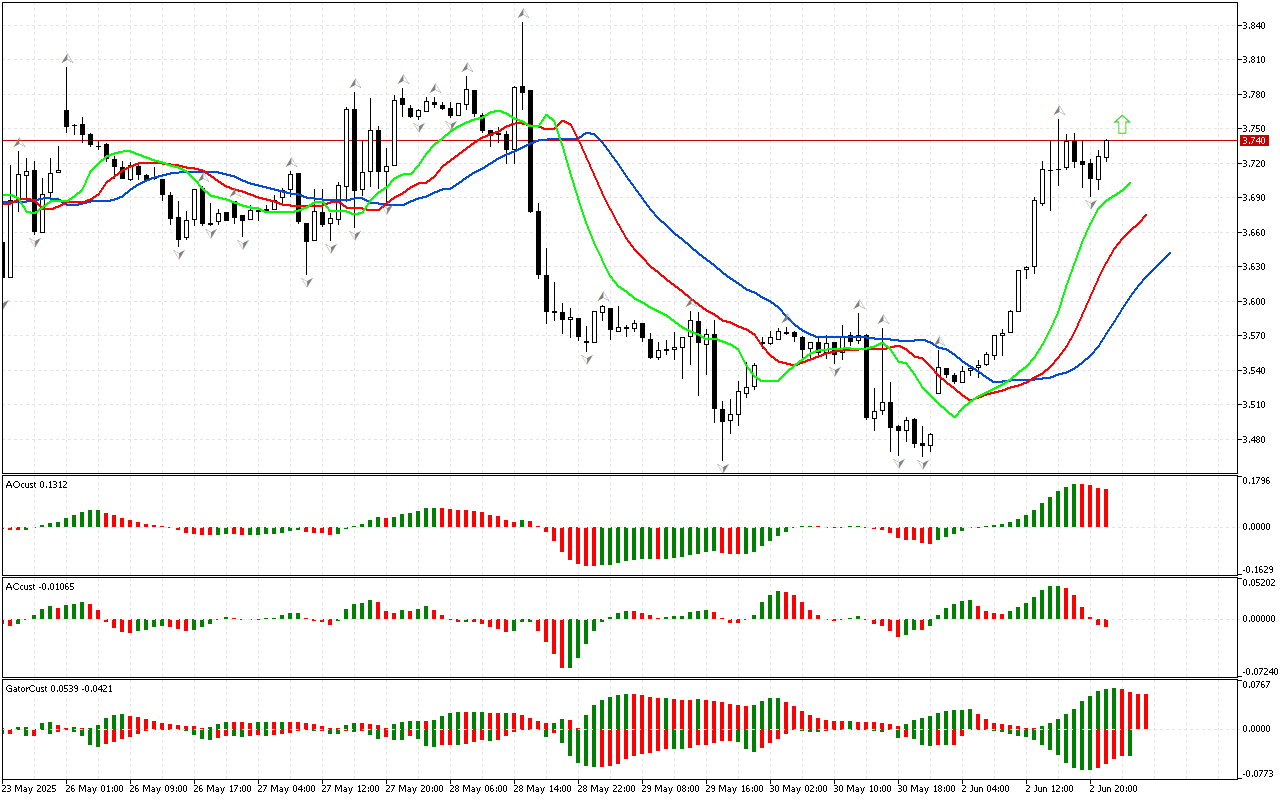Viewport: 1280px width, 800px height.
Task: Select the green Alligator lips line end
Action: click(x=1130, y=183)
